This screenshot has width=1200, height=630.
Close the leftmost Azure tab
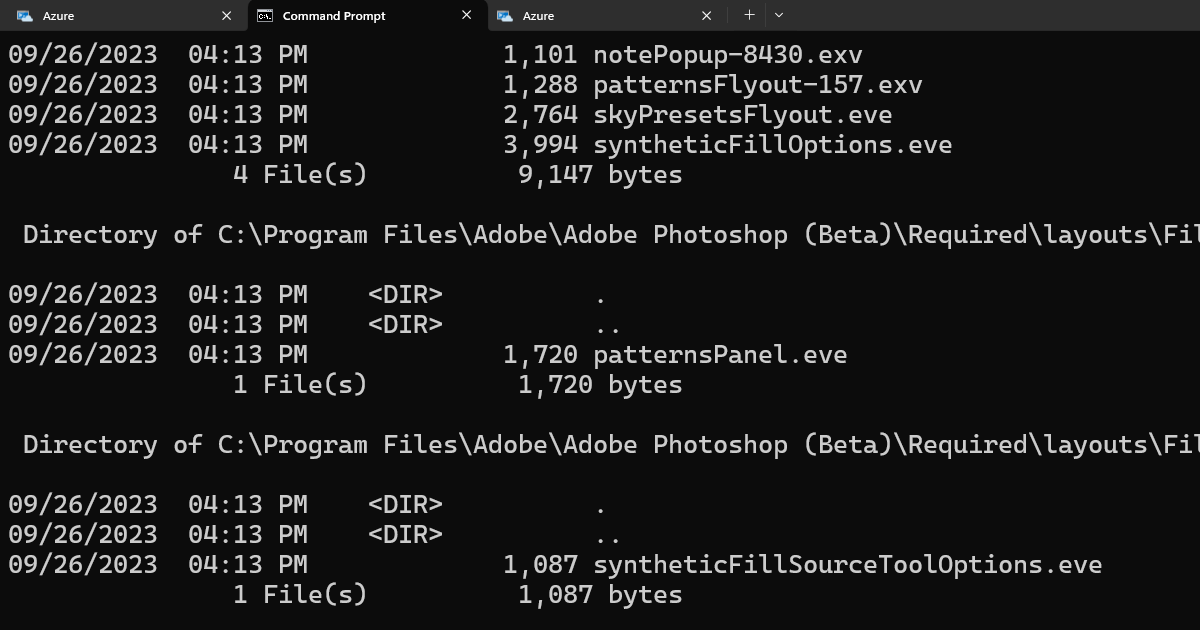click(227, 16)
